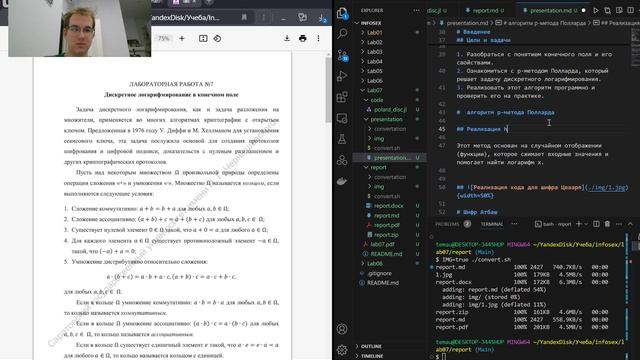Open polard_disc.jl file
The width and height of the screenshot is (640, 360).
390,110
